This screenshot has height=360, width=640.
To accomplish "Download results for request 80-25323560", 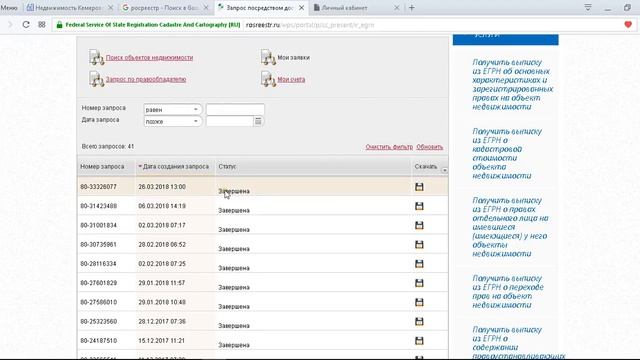I will [419, 322].
